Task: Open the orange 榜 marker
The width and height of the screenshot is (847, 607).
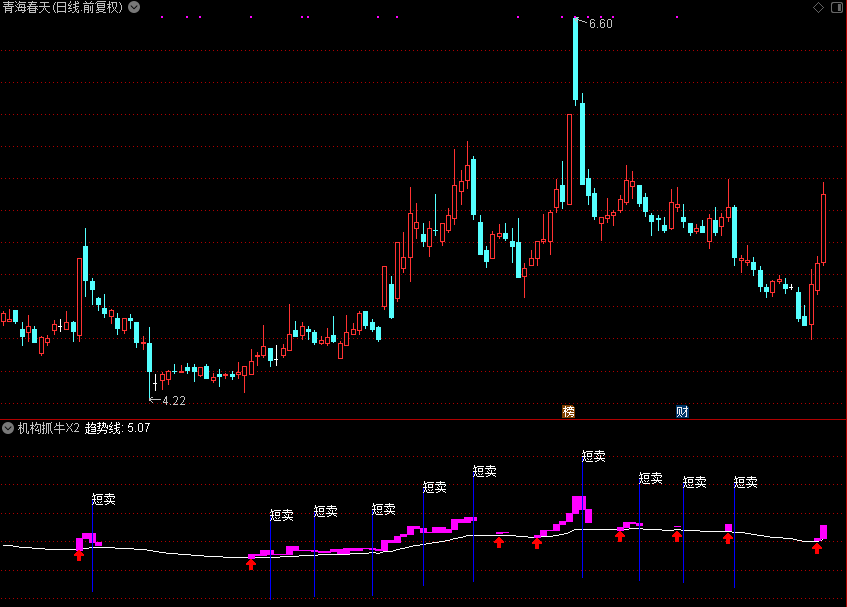Action: [x=568, y=412]
